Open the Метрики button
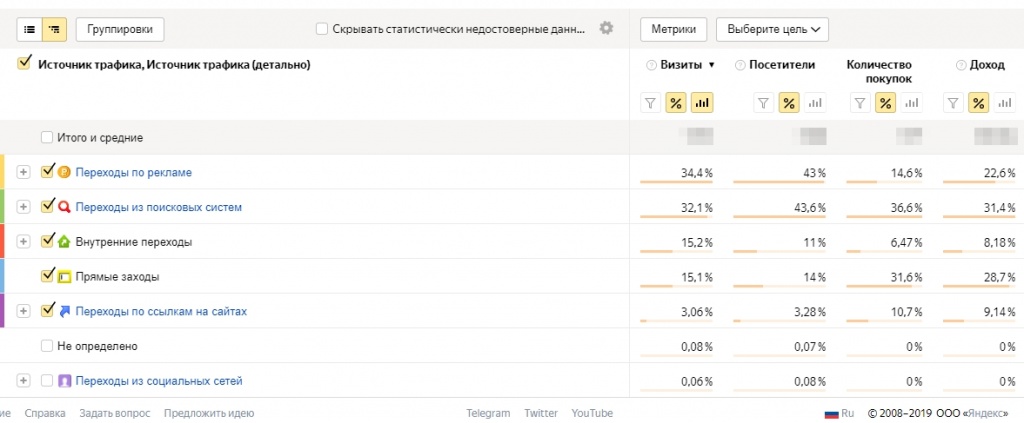1024x423 pixels. click(x=673, y=29)
